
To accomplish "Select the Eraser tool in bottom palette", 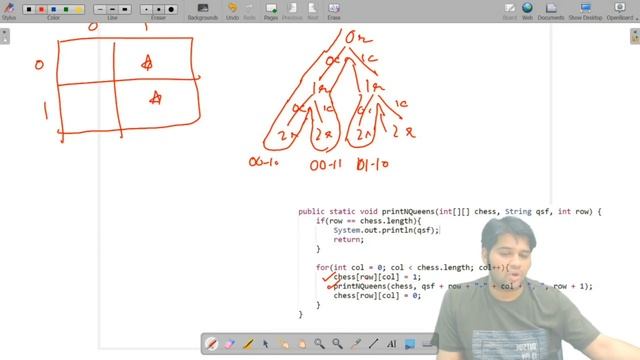I will [x=230, y=344].
